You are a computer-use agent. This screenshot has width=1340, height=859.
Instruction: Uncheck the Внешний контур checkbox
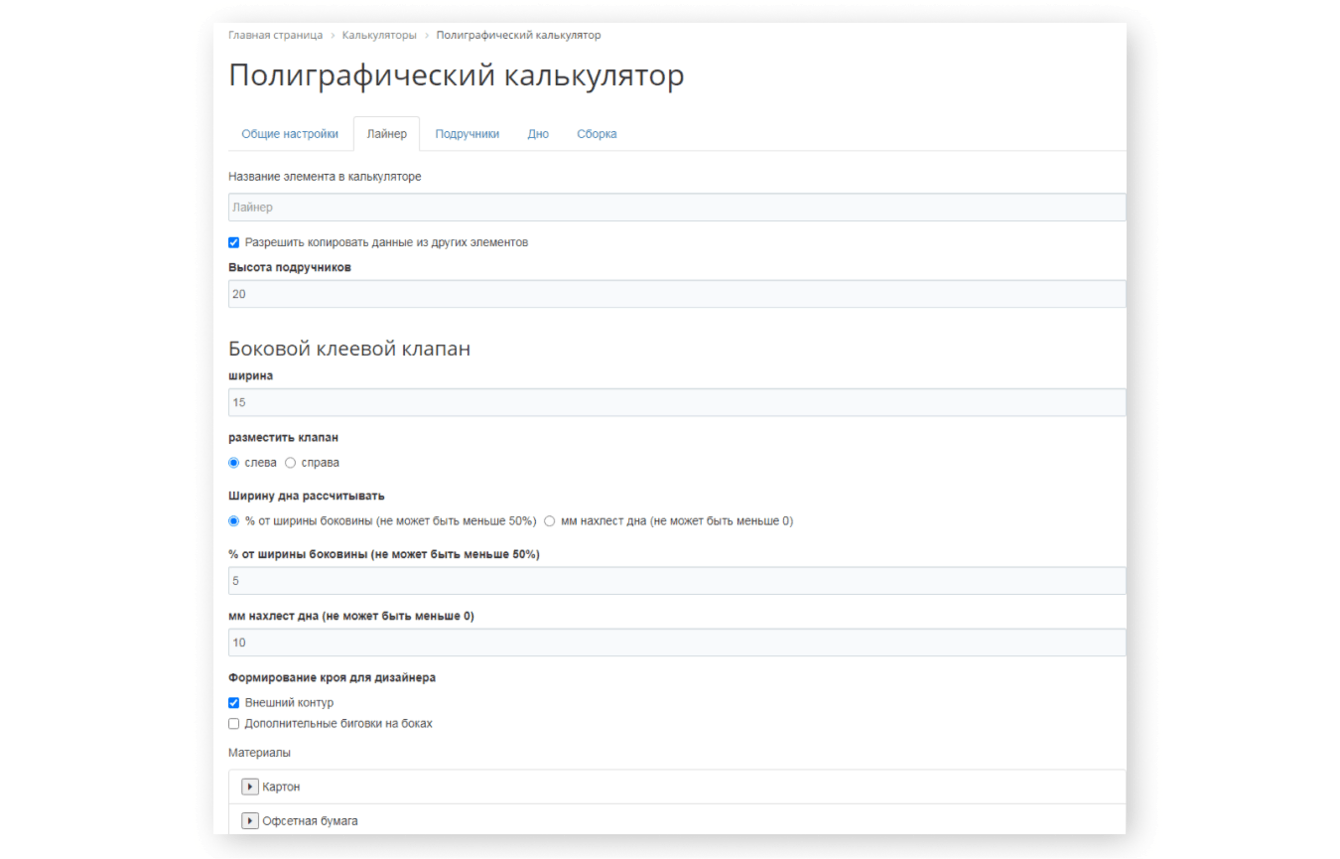[234, 703]
